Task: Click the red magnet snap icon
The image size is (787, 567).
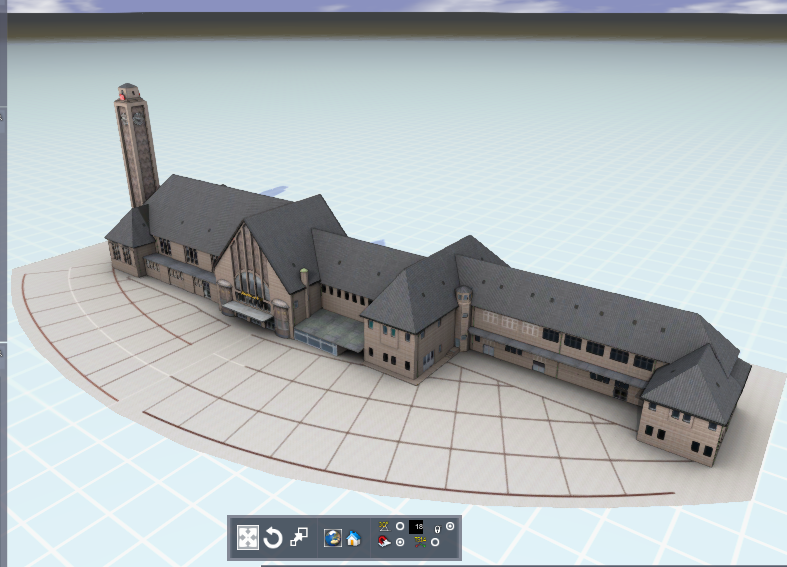Action: [x=384, y=542]
